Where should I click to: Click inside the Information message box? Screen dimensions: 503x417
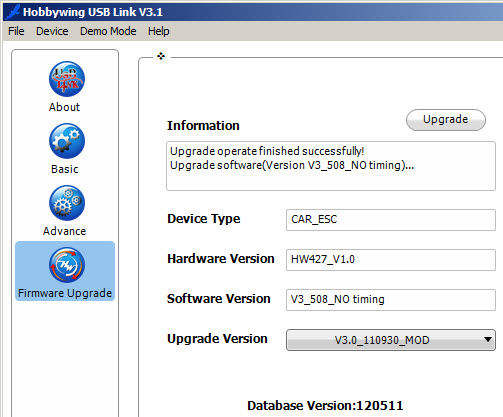(x=331, y=166)
